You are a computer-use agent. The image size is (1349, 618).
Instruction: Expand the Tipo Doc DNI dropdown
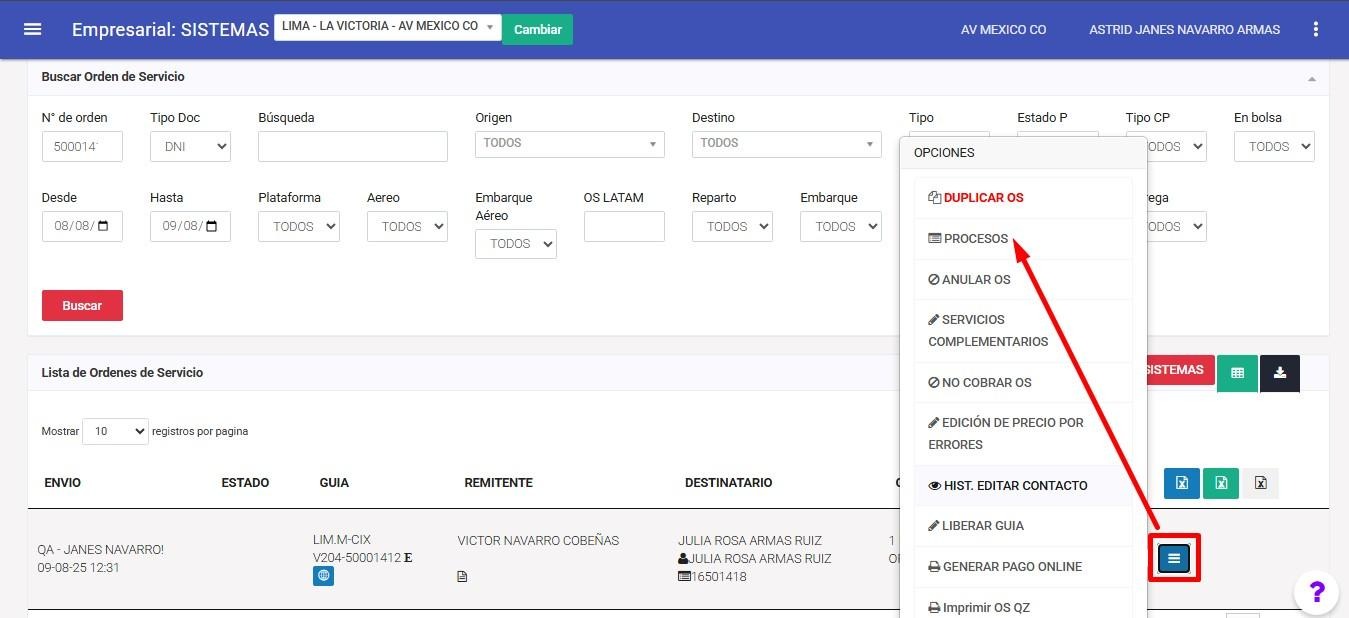190,147
